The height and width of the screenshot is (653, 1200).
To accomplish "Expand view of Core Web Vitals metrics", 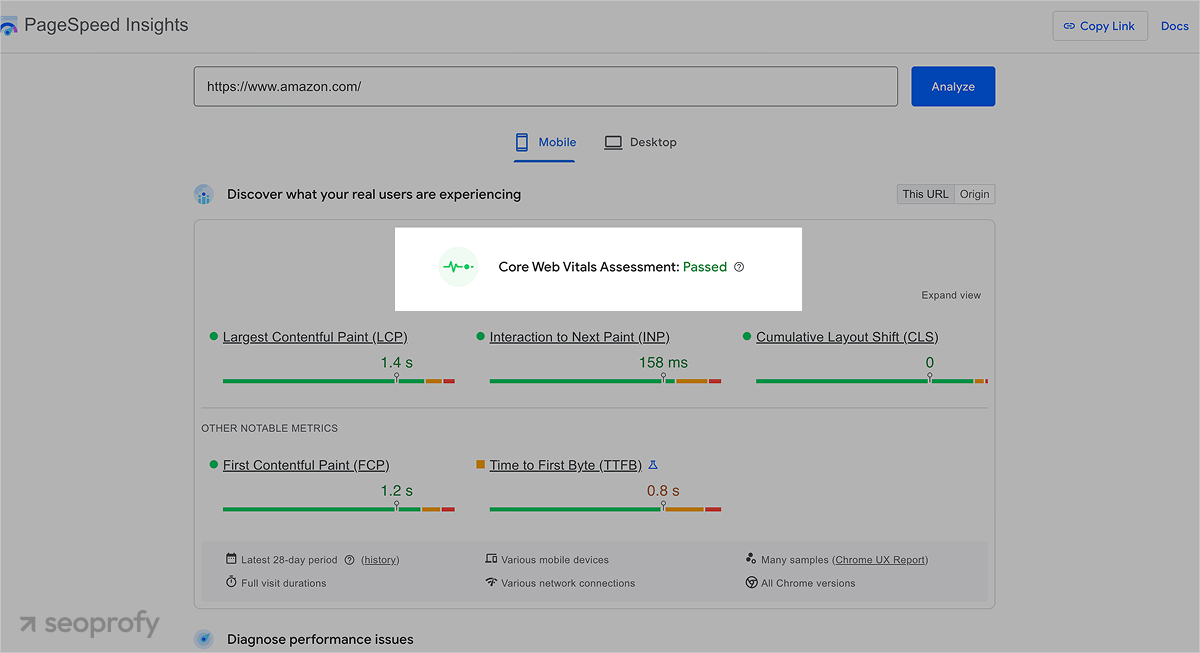I will 950,295.
